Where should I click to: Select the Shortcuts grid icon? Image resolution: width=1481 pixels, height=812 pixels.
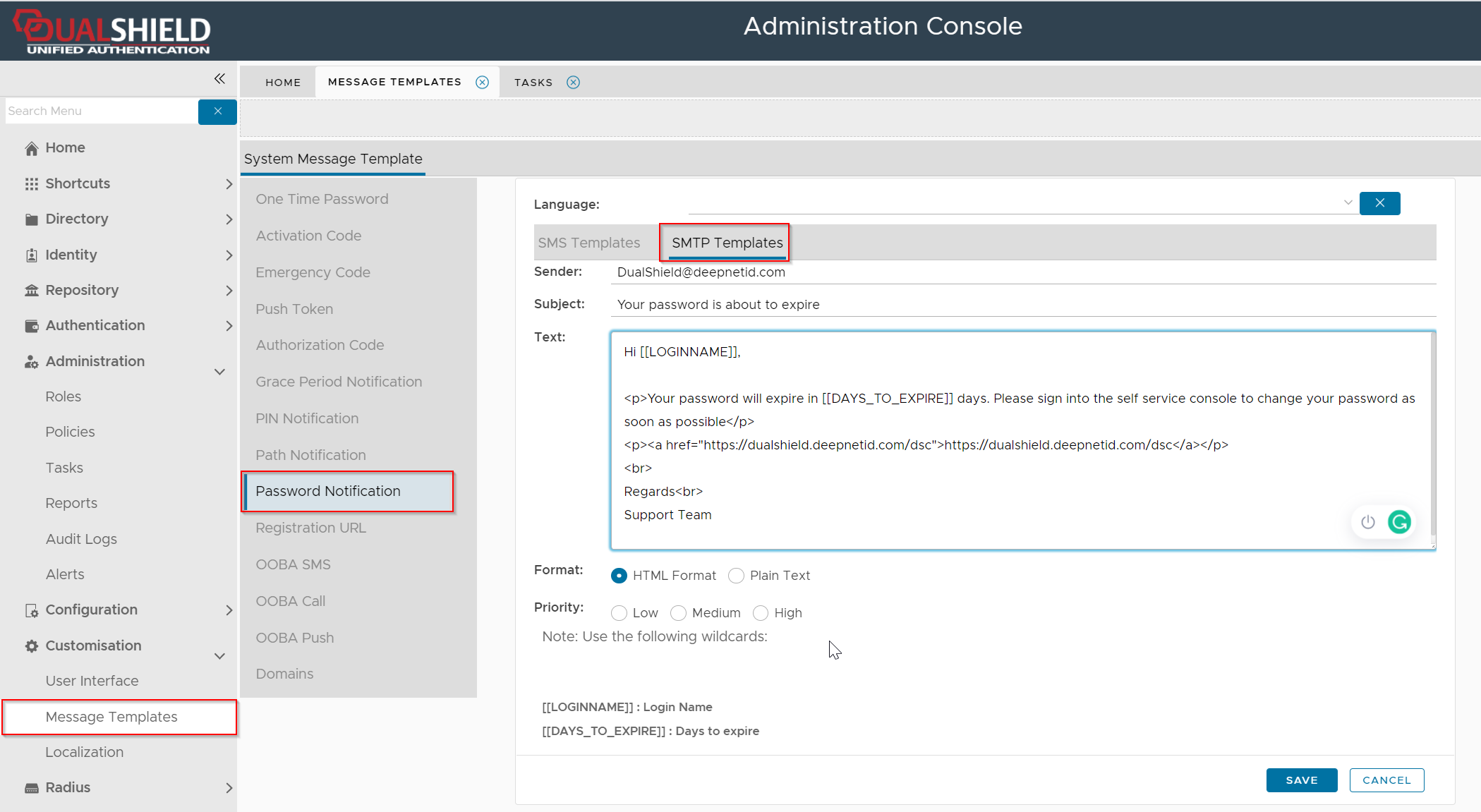coord(31,183)
